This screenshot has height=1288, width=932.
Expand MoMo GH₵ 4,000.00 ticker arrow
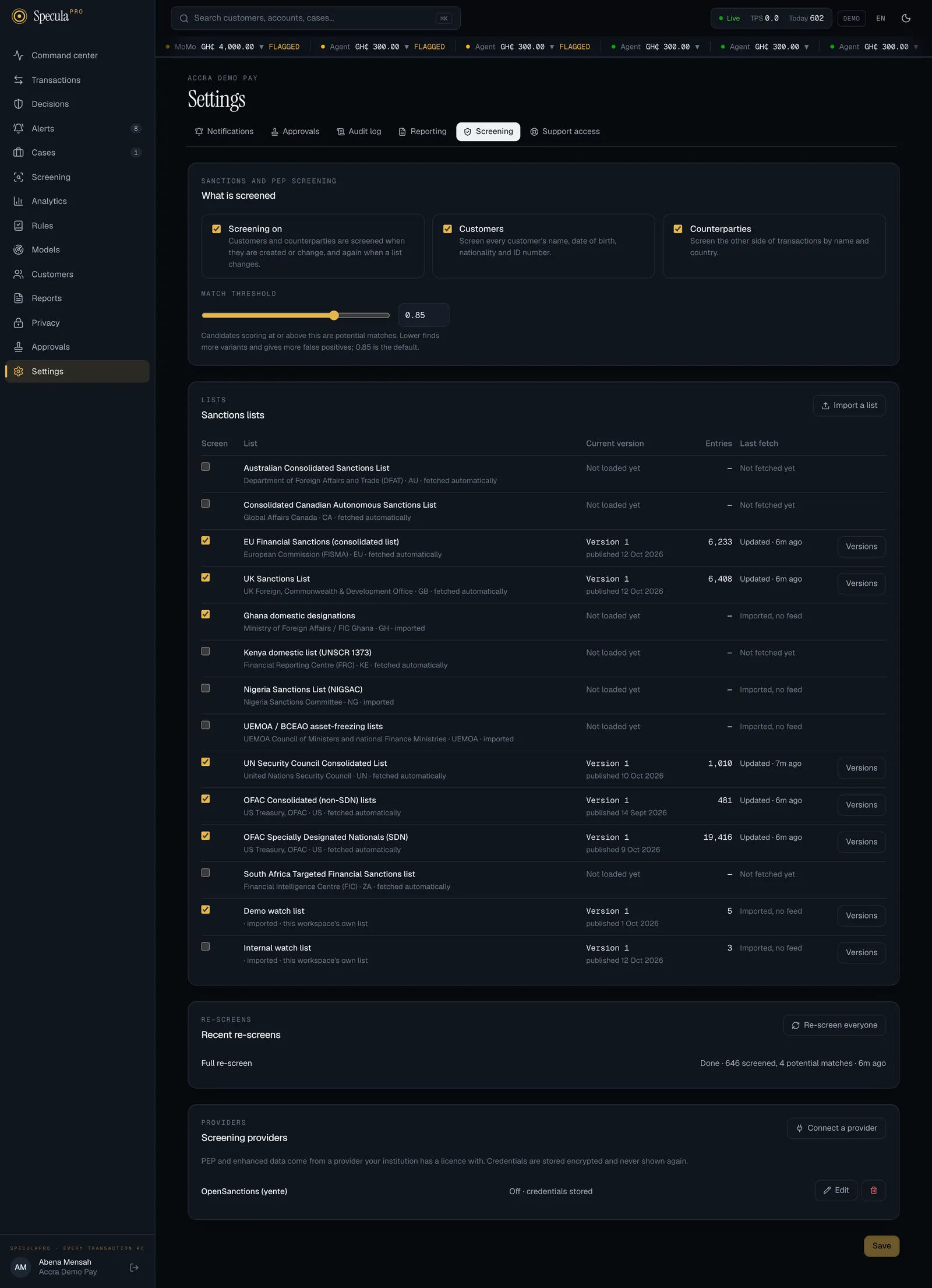click(262, 47)
